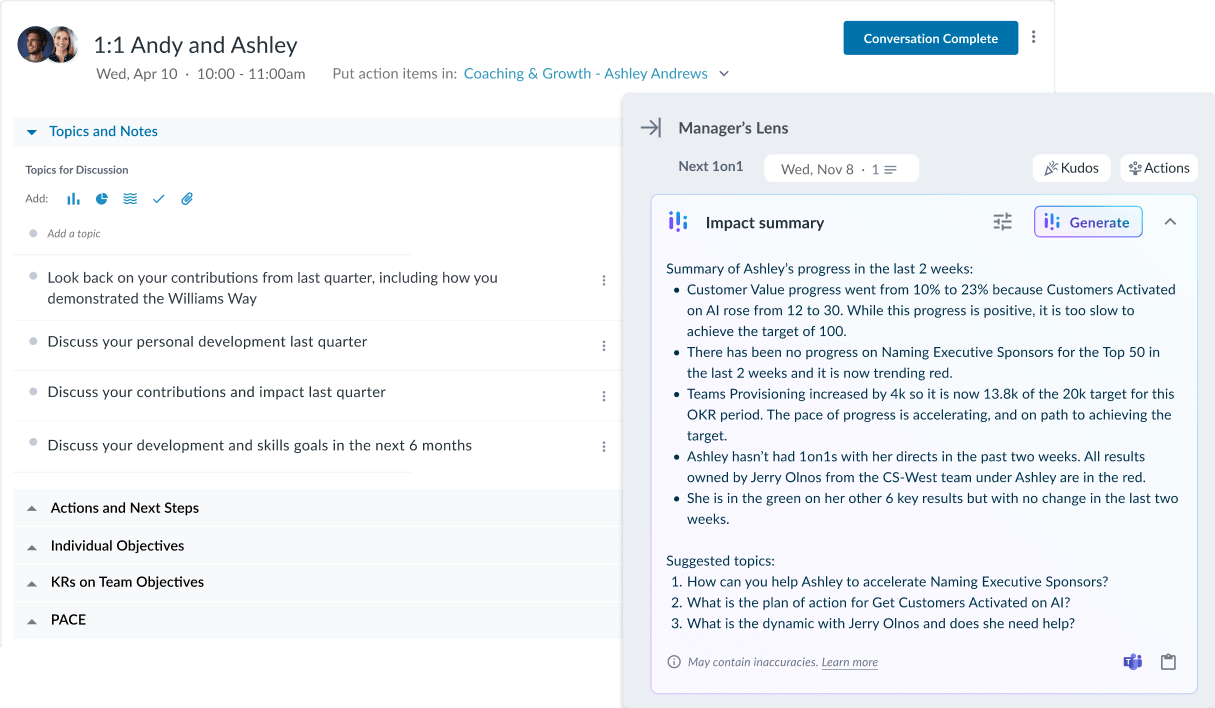Collapse Manager's Lens with the arrow icon

pyautogui.click(x=652, y=128)
